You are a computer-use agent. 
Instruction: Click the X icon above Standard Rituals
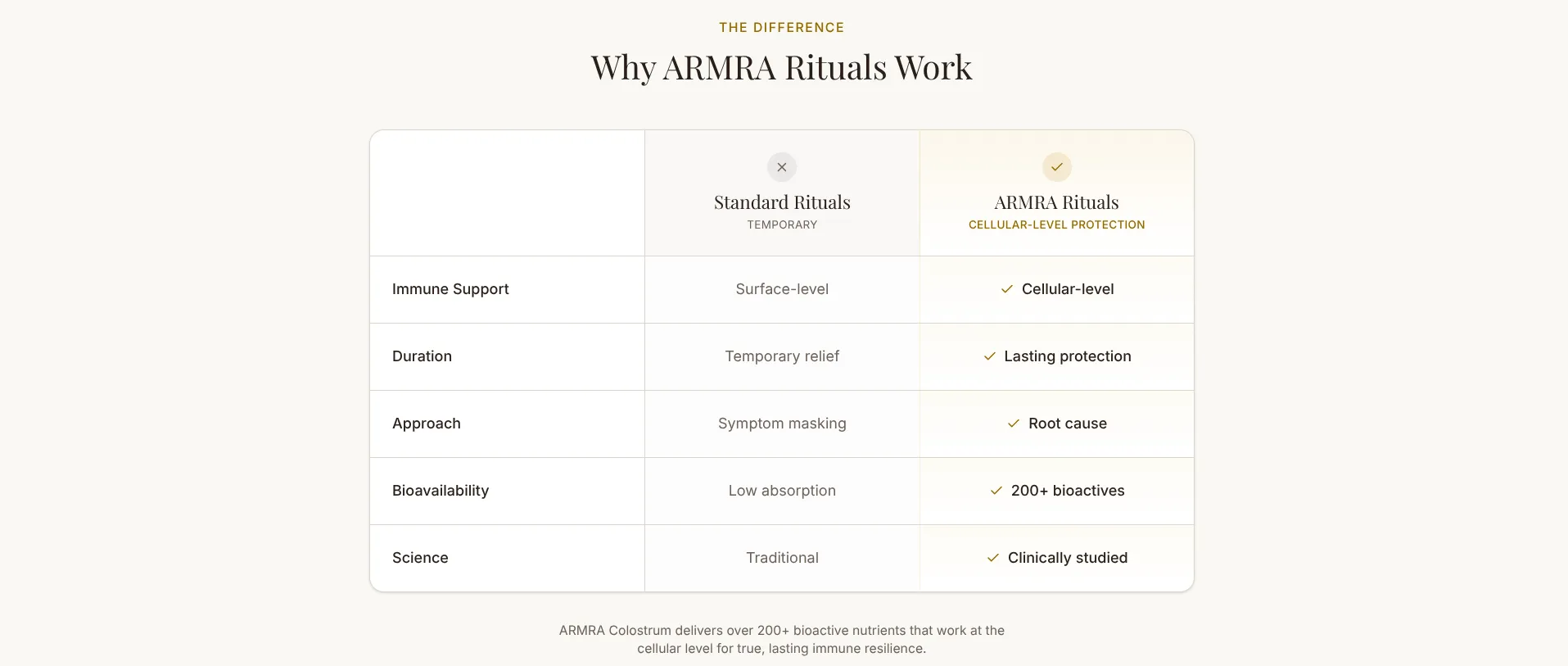(782, 167)
